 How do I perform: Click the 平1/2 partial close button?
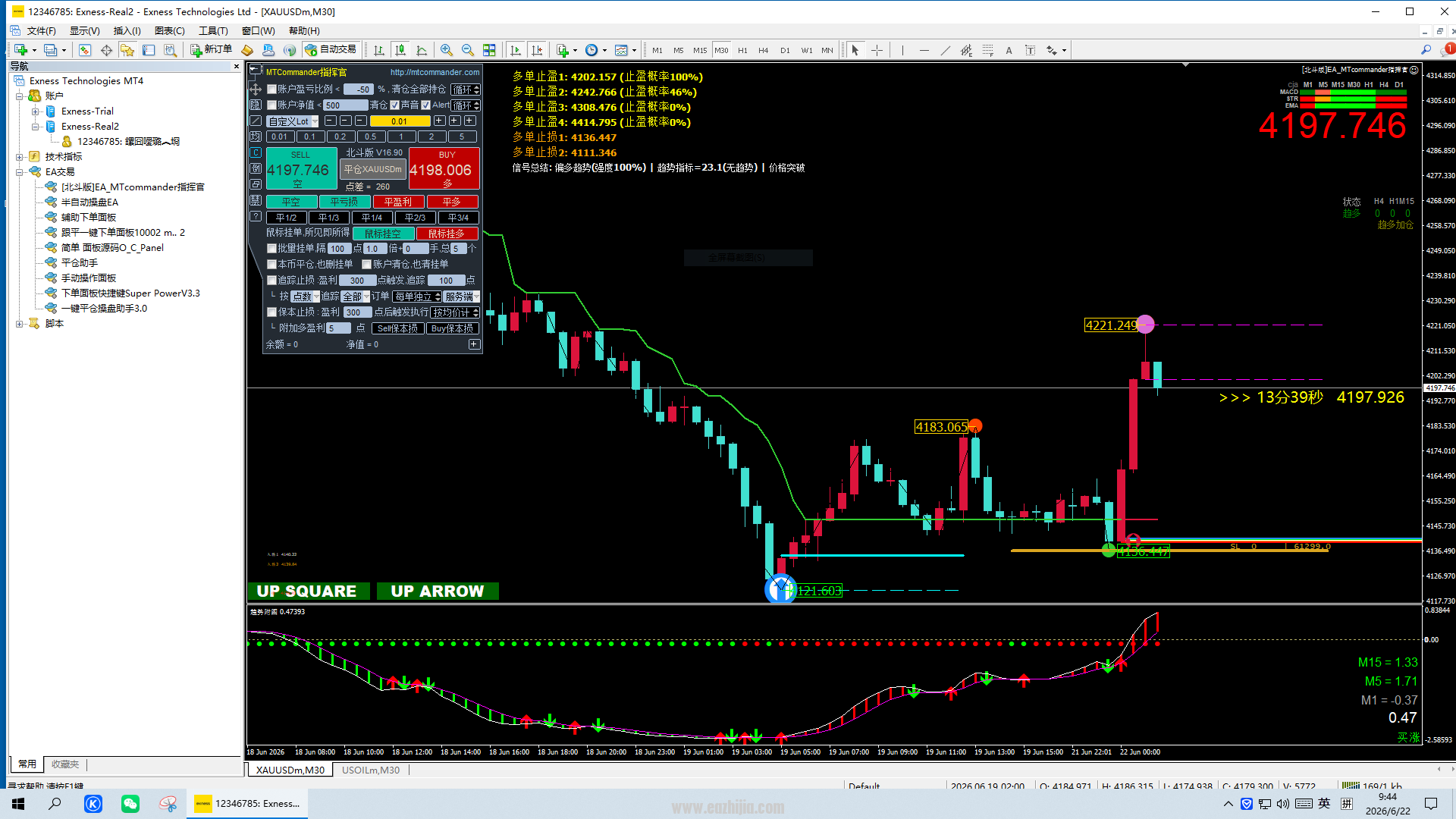point(287,218)
